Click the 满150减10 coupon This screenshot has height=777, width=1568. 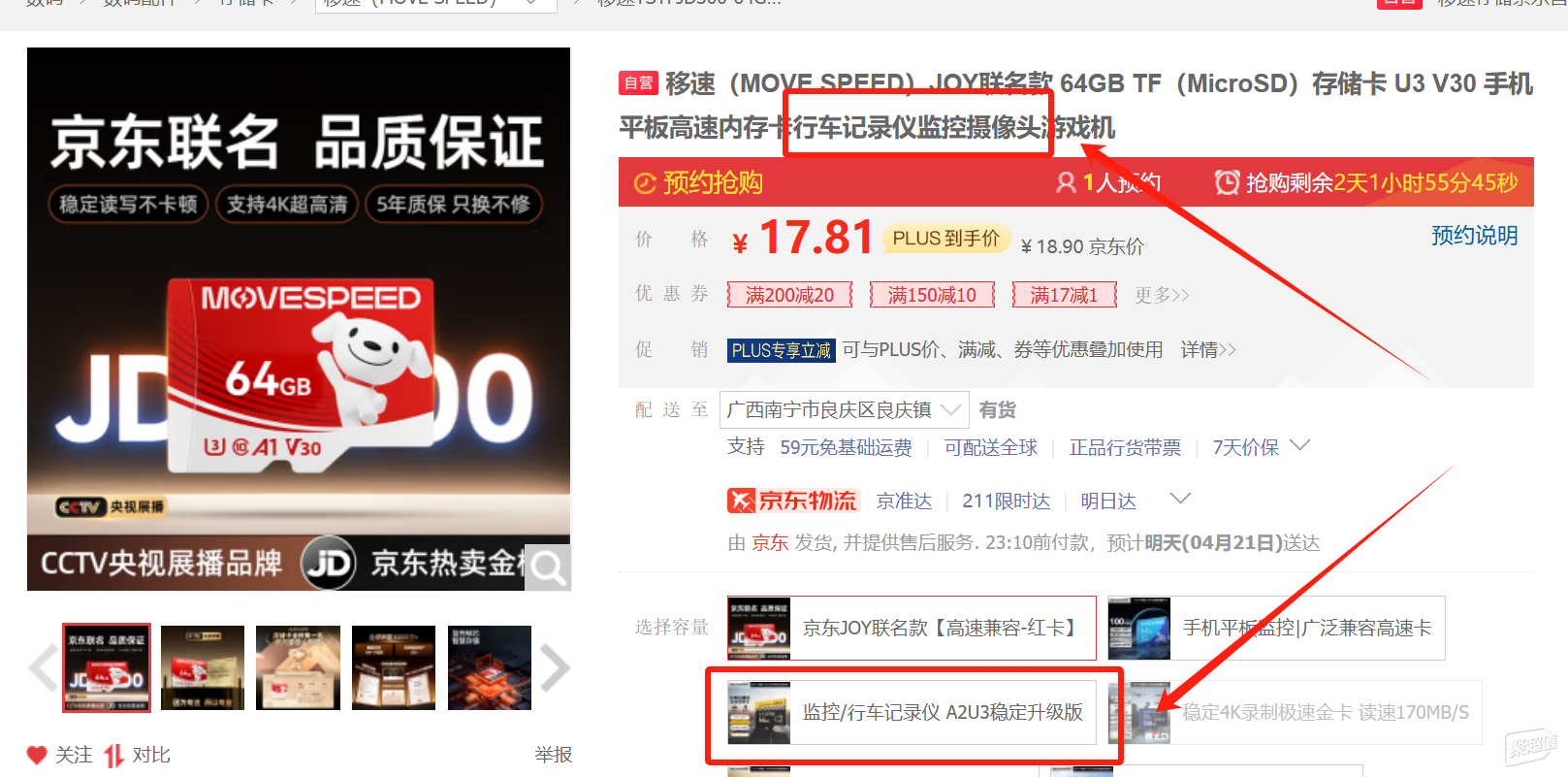932,295
